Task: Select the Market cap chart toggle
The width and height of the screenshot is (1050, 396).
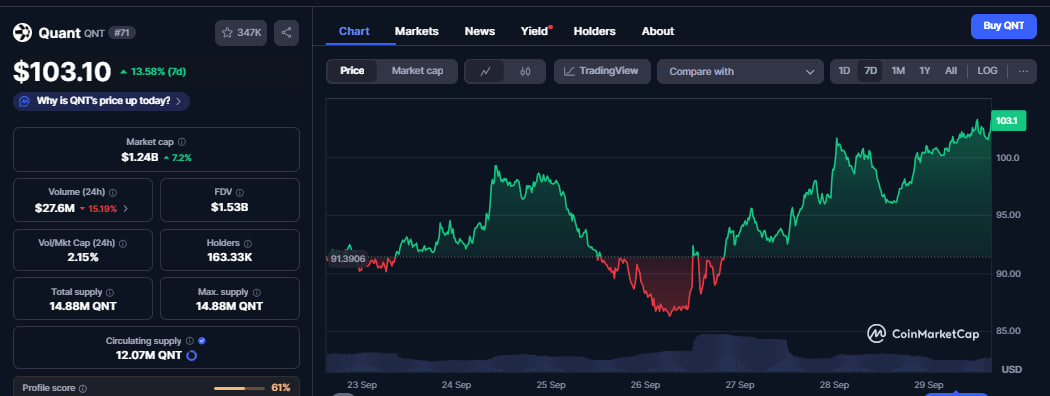Action: [x=417, y=71]
